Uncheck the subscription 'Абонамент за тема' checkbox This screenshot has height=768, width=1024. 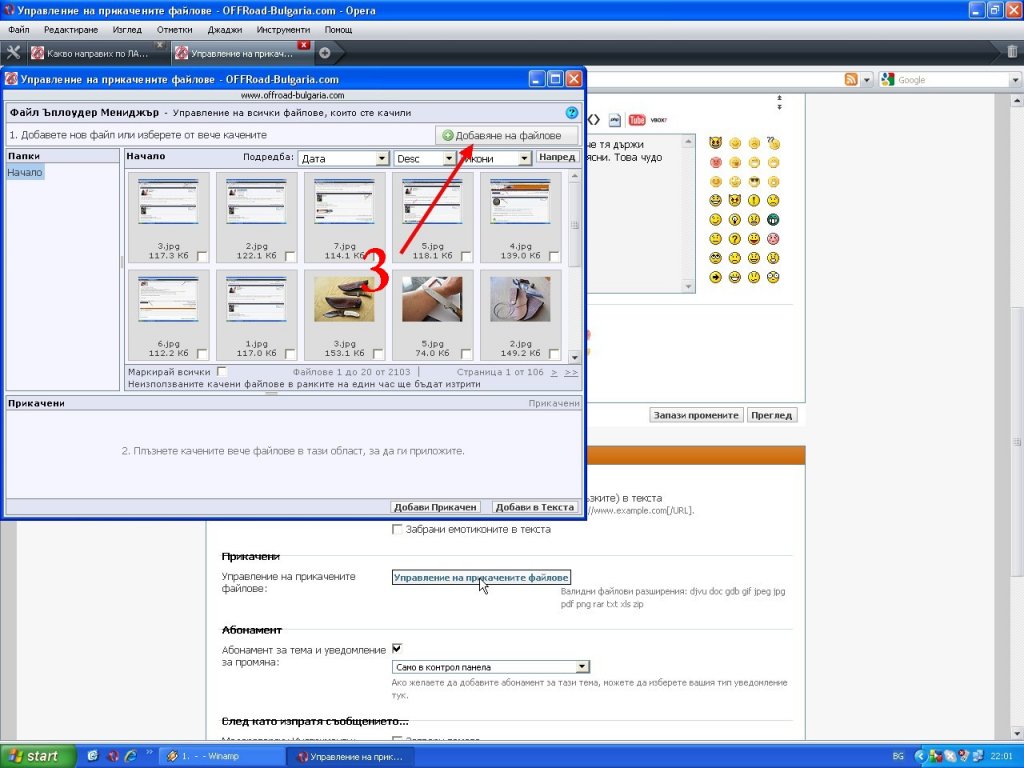(x=397, y=648)
